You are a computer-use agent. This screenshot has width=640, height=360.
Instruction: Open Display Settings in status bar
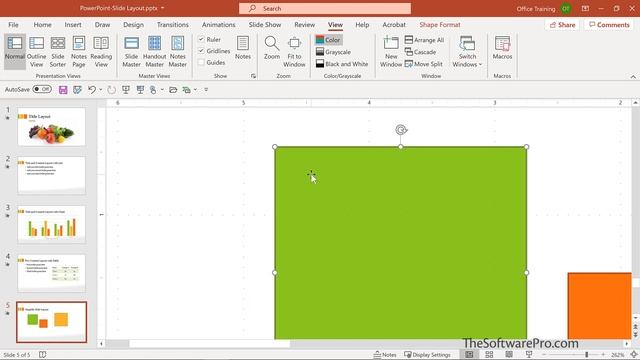pyautogui.click(x=427, y=355)
